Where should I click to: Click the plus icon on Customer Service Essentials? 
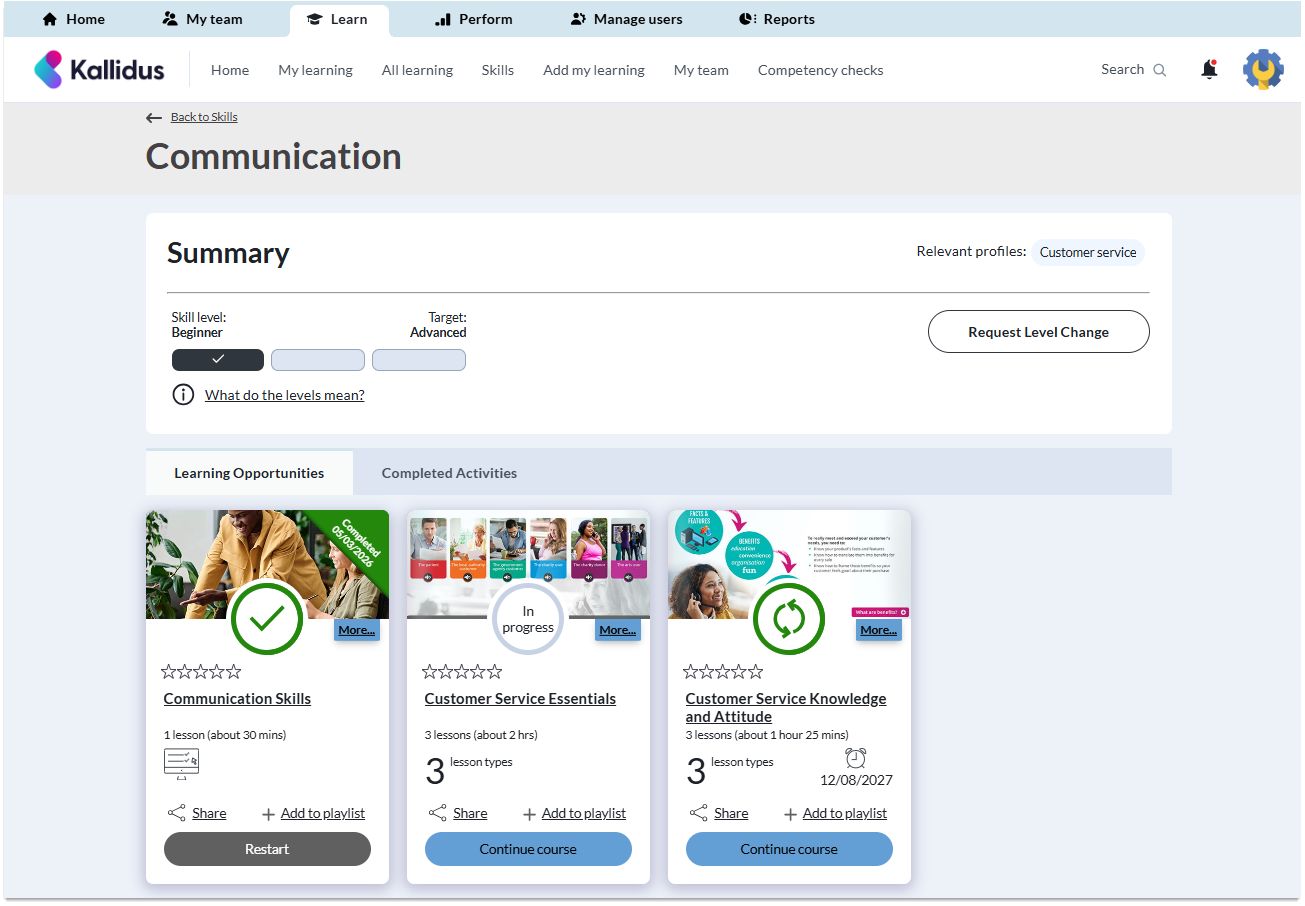point(529,814)
